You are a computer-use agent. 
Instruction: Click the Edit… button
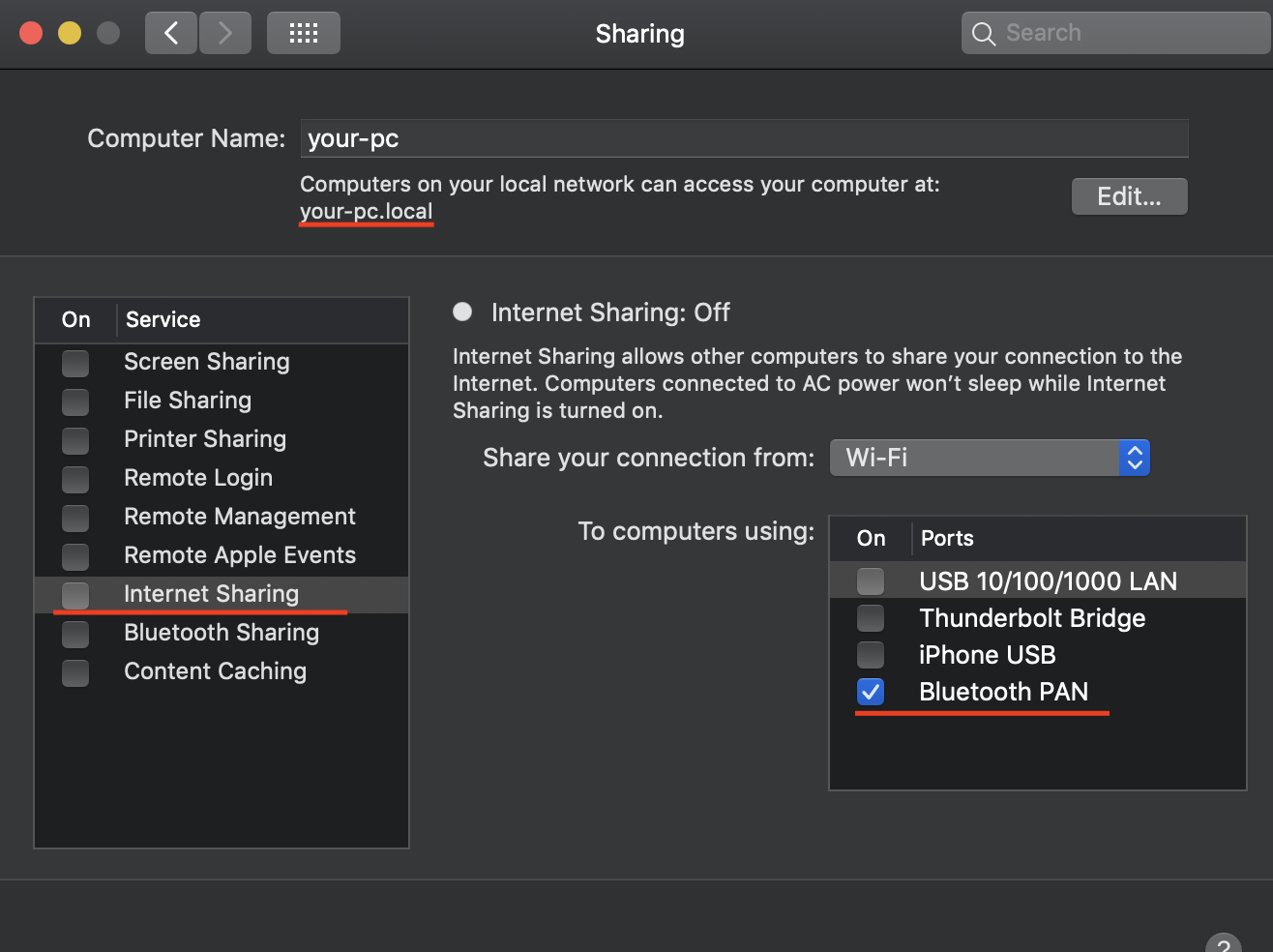click(x=1129, y=196)
